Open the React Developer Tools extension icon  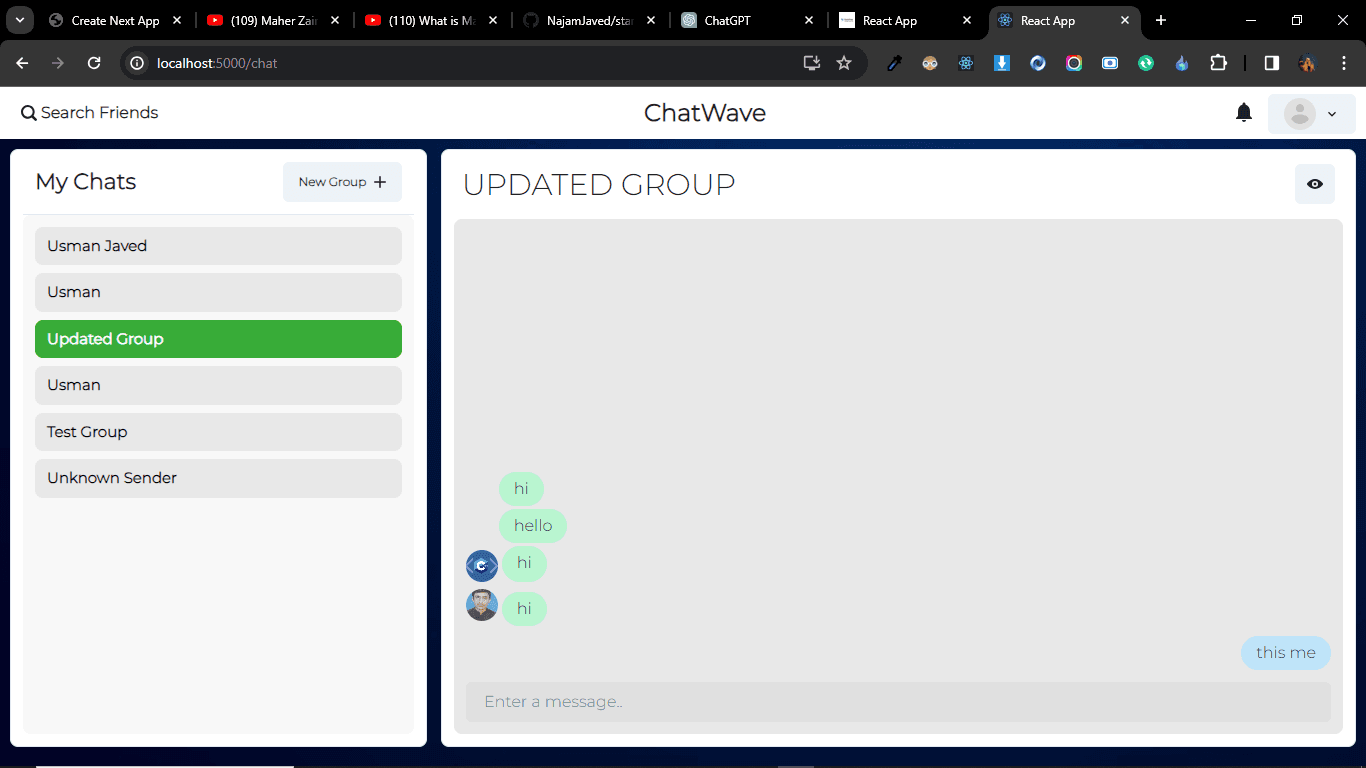coord(966,63)
